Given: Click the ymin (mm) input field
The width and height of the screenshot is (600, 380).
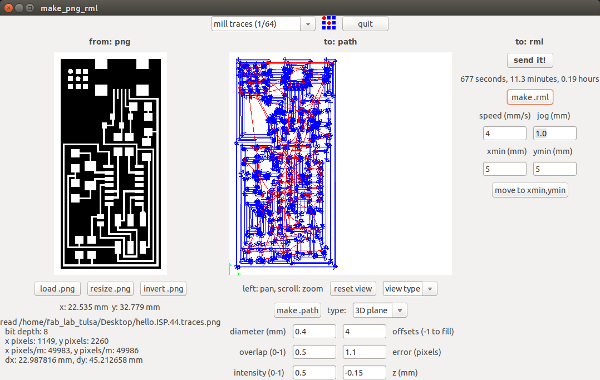Looking at the screenshot, I should [554, 169].
